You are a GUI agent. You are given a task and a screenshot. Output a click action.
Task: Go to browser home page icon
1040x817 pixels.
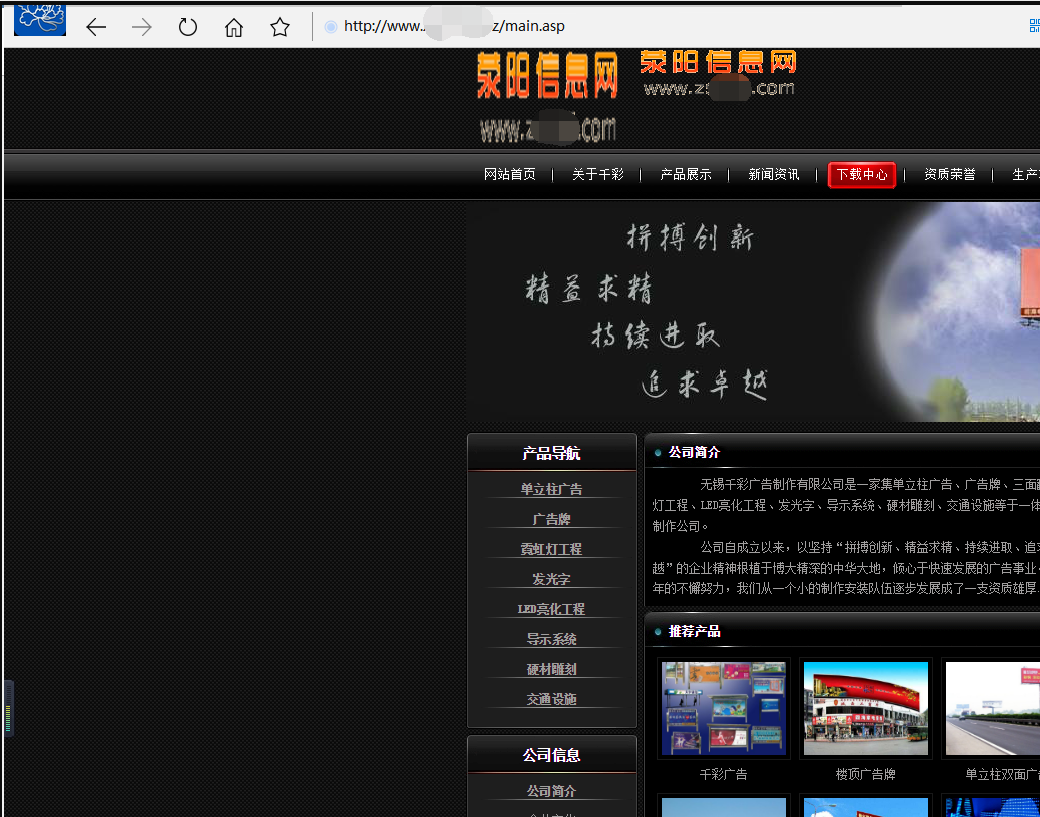click(234, 27)
